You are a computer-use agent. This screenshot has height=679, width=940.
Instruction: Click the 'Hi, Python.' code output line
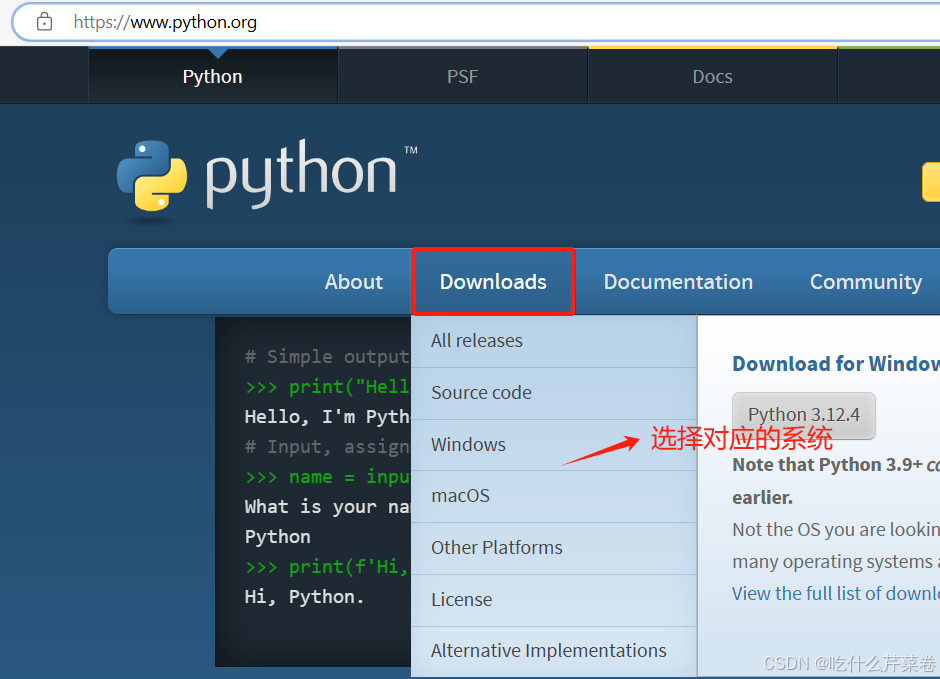[x=305, y=597]
